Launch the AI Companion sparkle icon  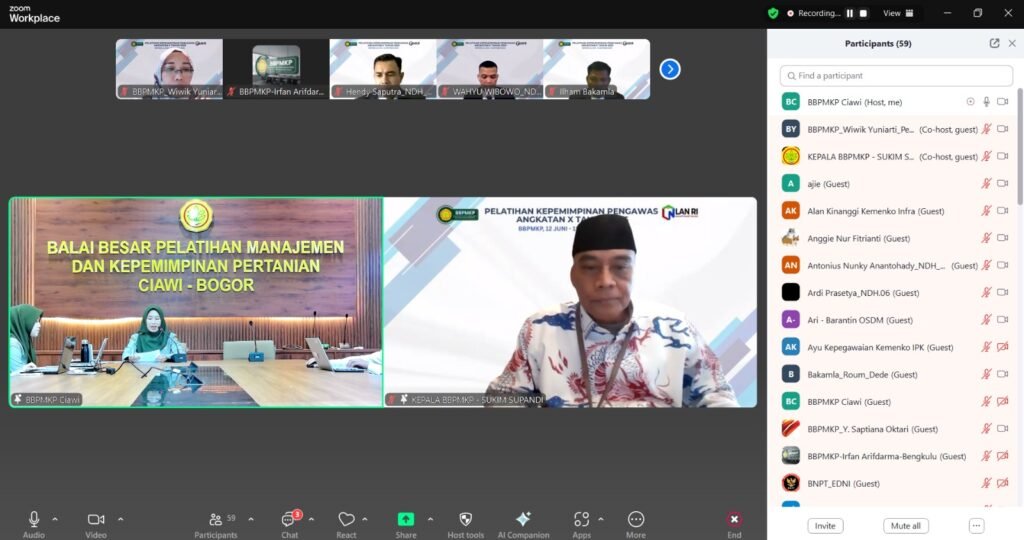523,519
